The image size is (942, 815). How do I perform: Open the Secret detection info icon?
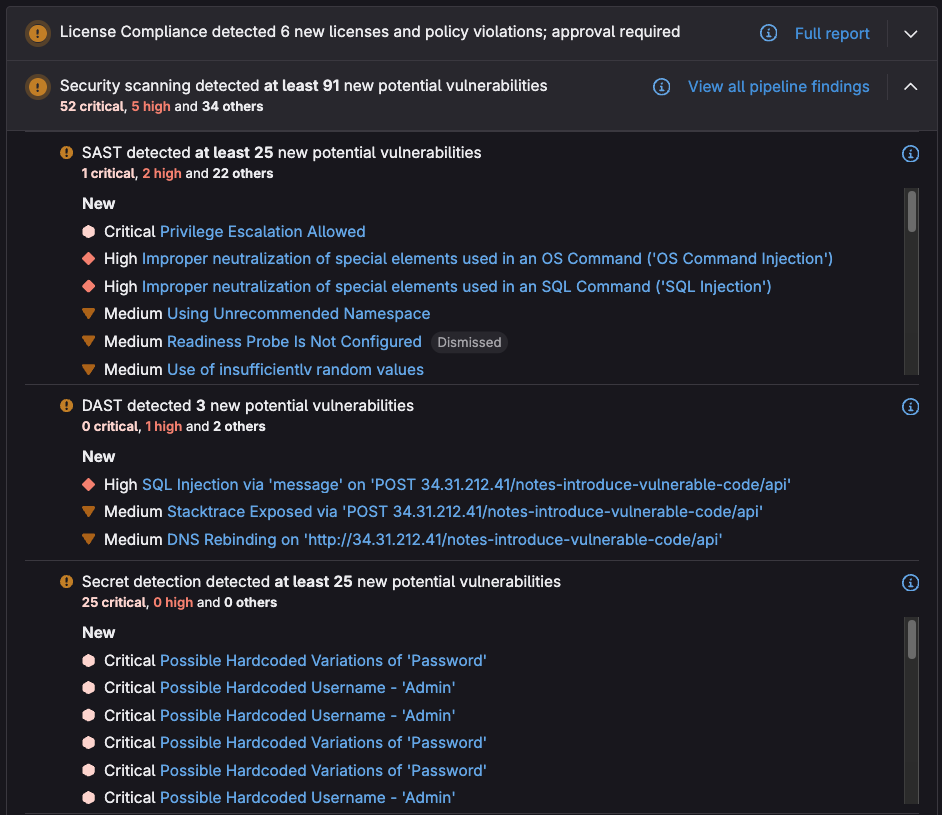(910, 583)
